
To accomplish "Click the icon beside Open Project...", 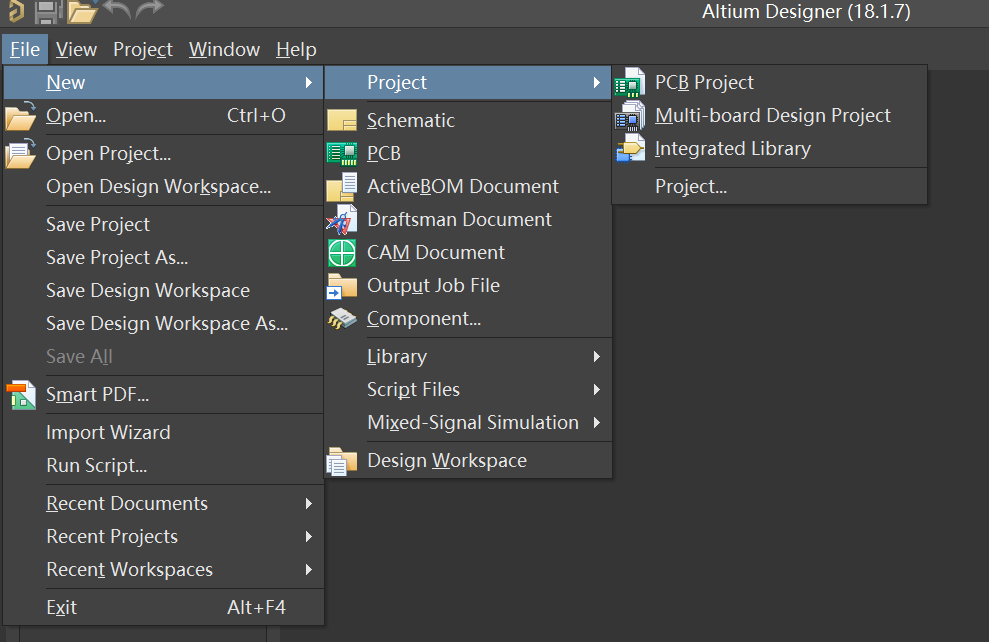I will pos(21,154).
